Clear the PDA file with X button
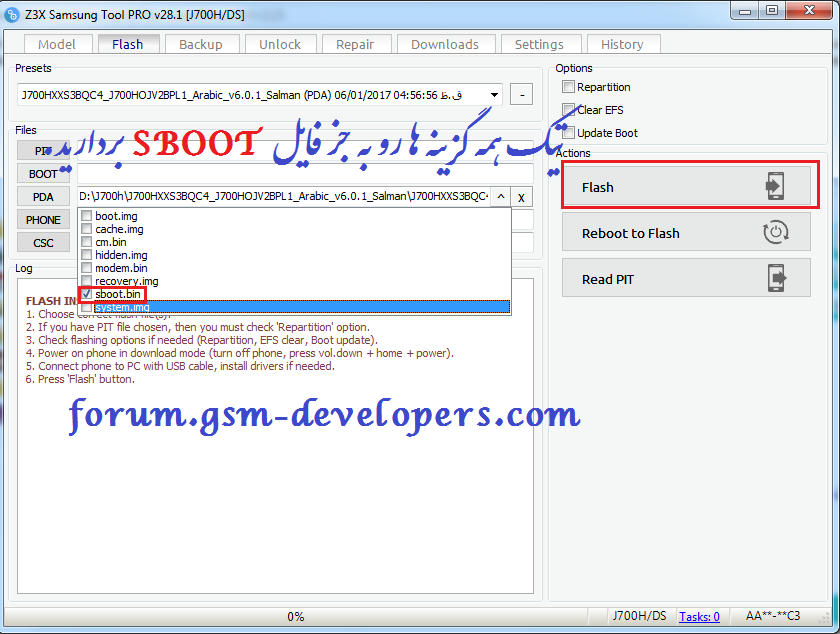840x634 pixels. click(521, 197)
